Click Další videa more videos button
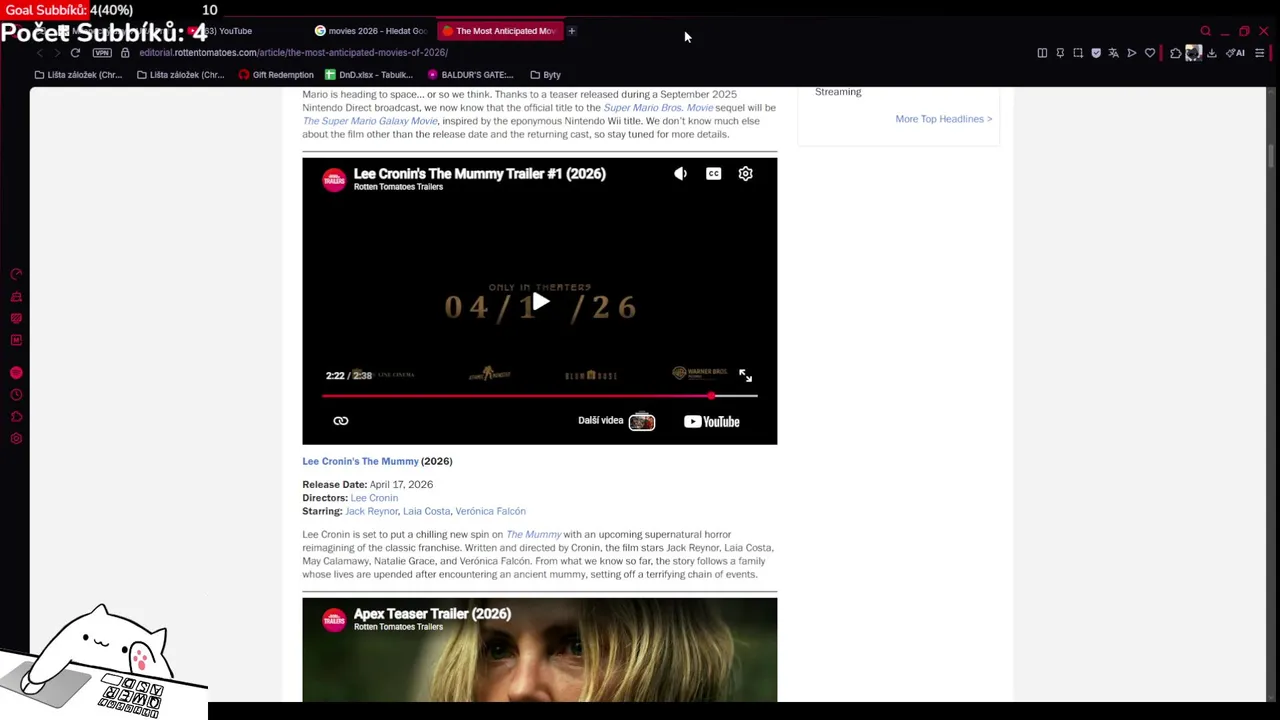Viewport: 1280px width, 720px height. 616,421
